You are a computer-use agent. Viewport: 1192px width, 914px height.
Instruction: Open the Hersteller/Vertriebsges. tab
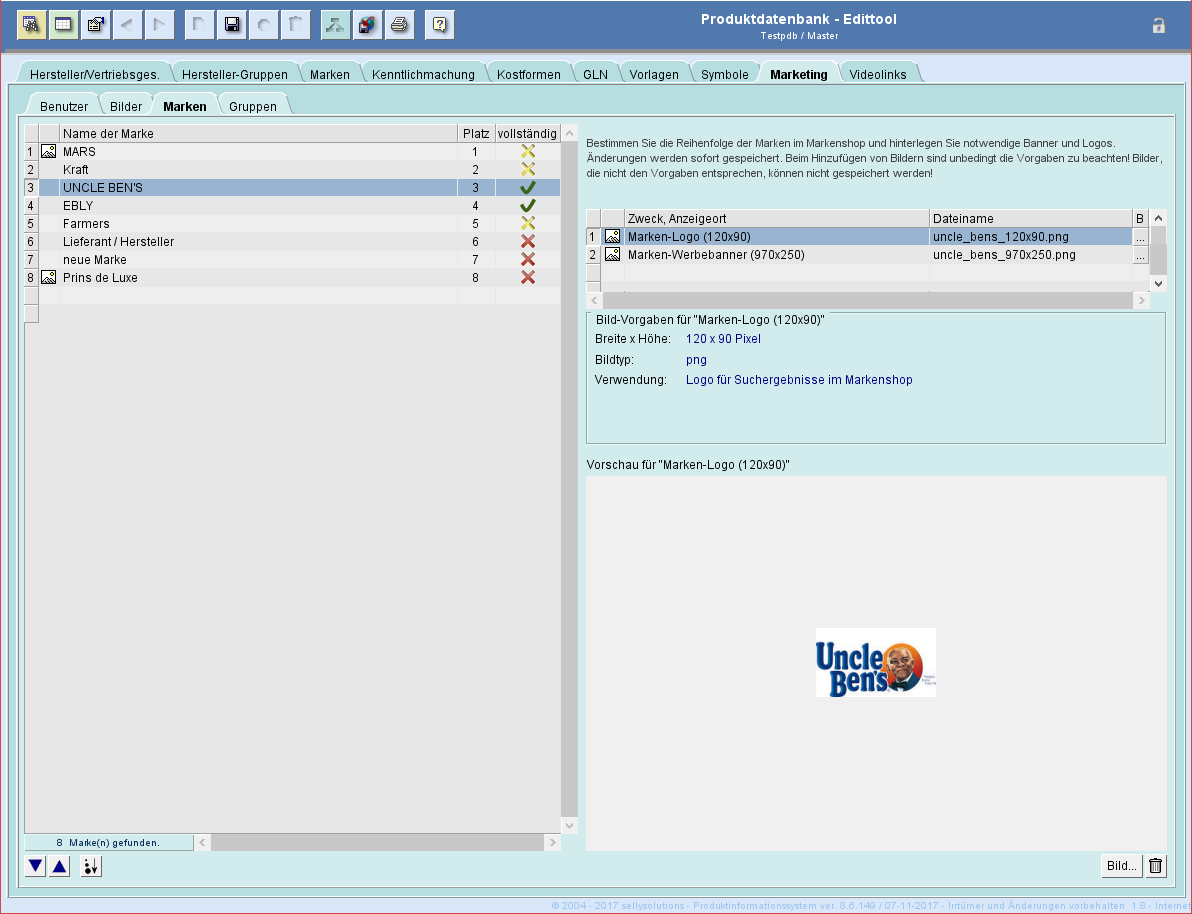[94, 74]
